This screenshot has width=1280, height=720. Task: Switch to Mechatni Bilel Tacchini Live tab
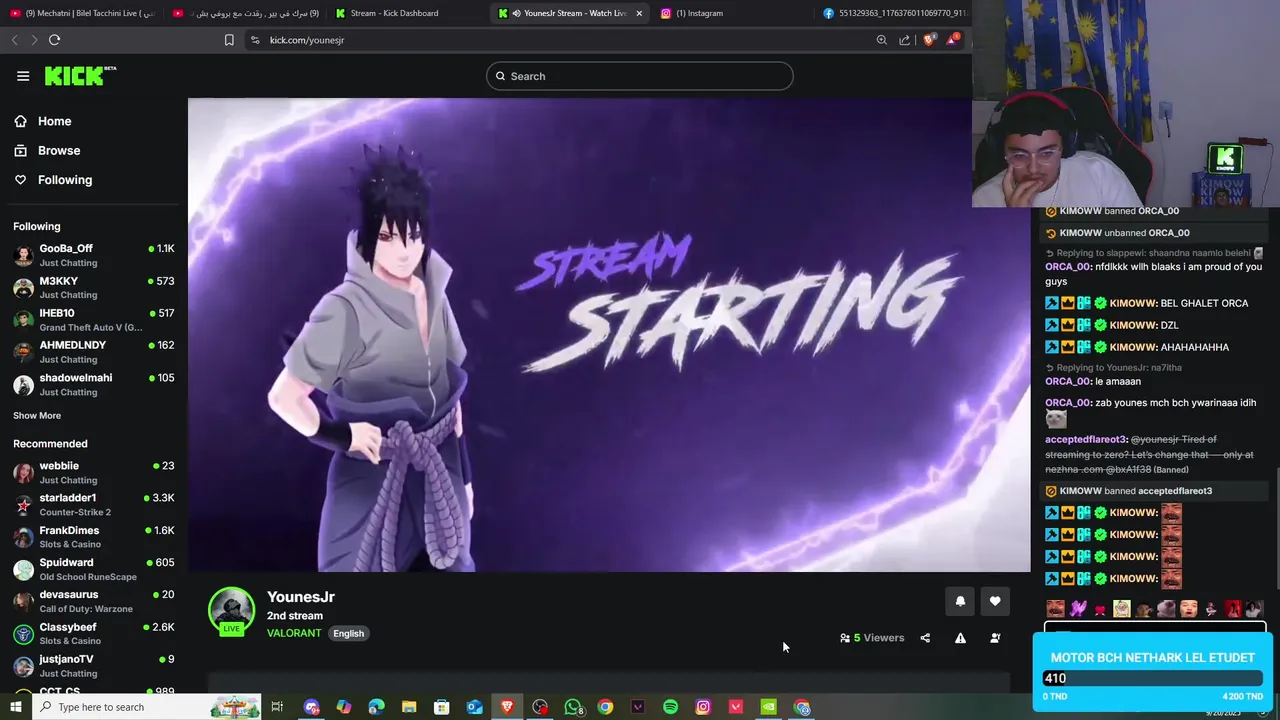[x=84, y=13]
